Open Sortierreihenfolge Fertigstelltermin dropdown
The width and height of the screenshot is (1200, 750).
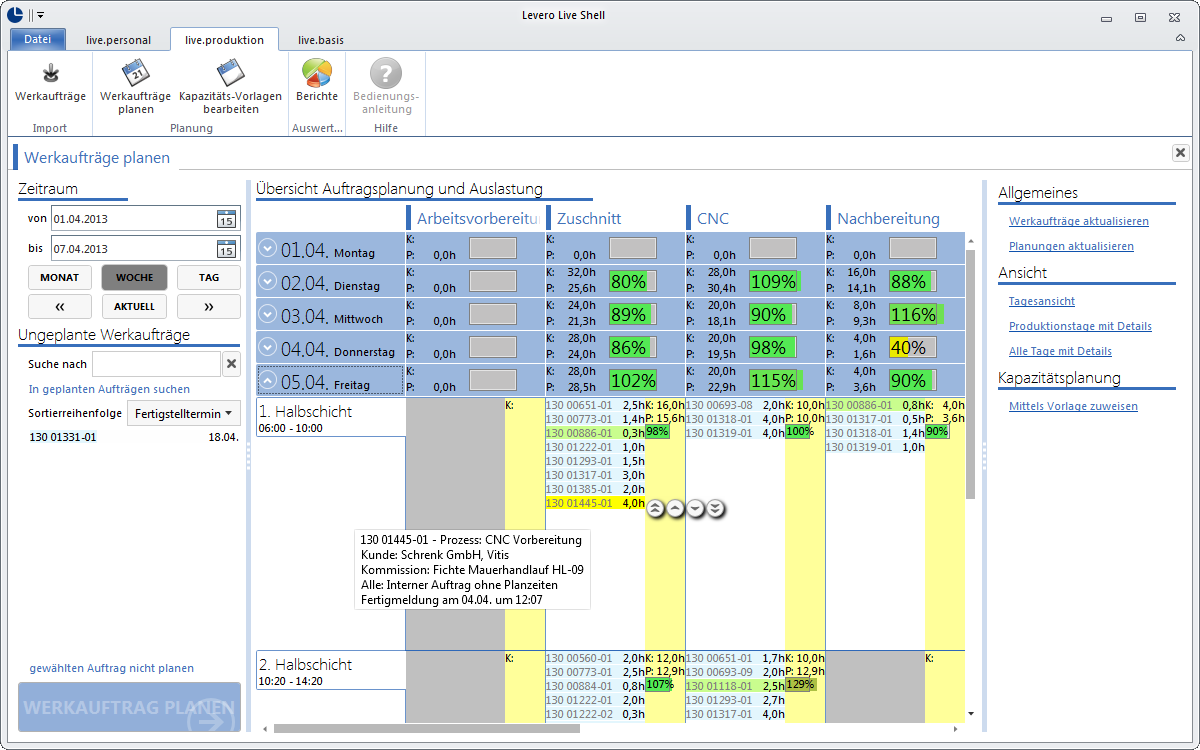tap(184, 412)
